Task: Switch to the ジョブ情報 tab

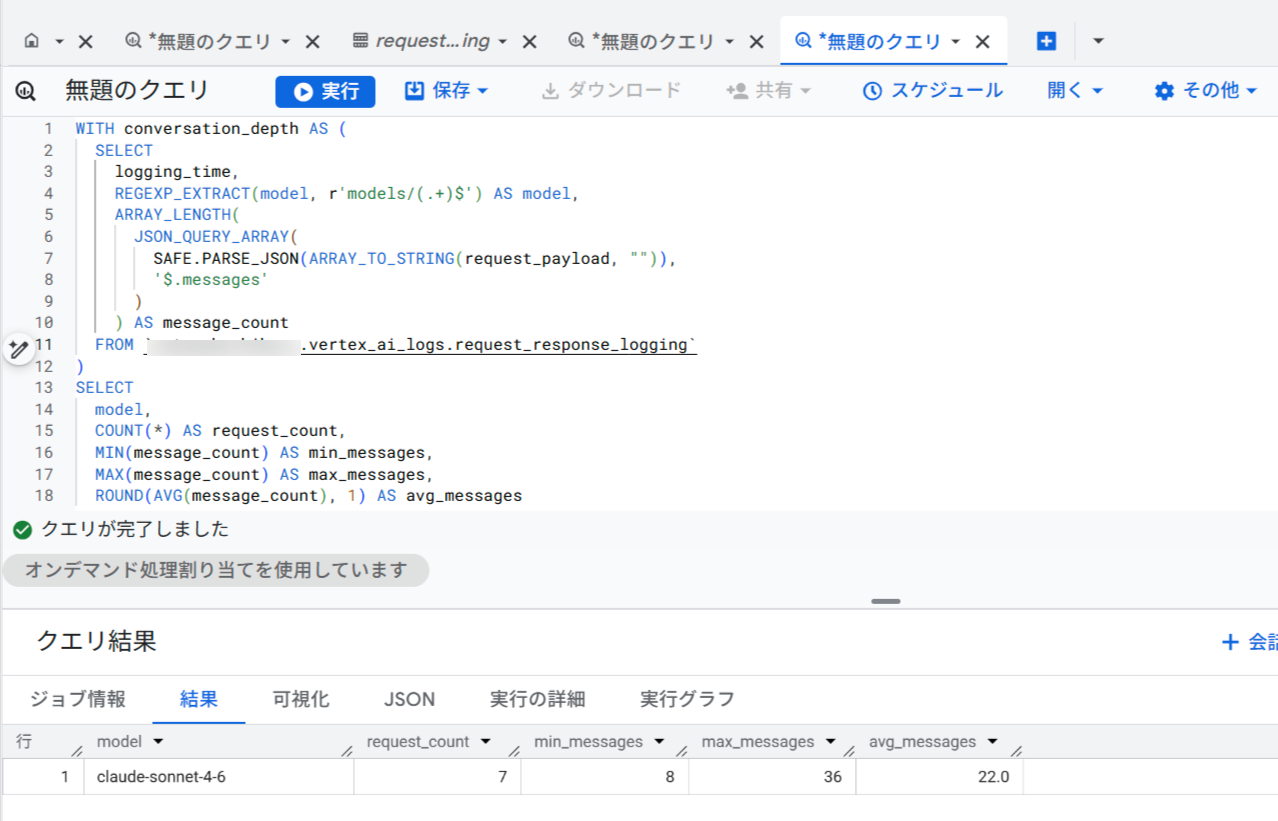Action: (x=78, y=699)
